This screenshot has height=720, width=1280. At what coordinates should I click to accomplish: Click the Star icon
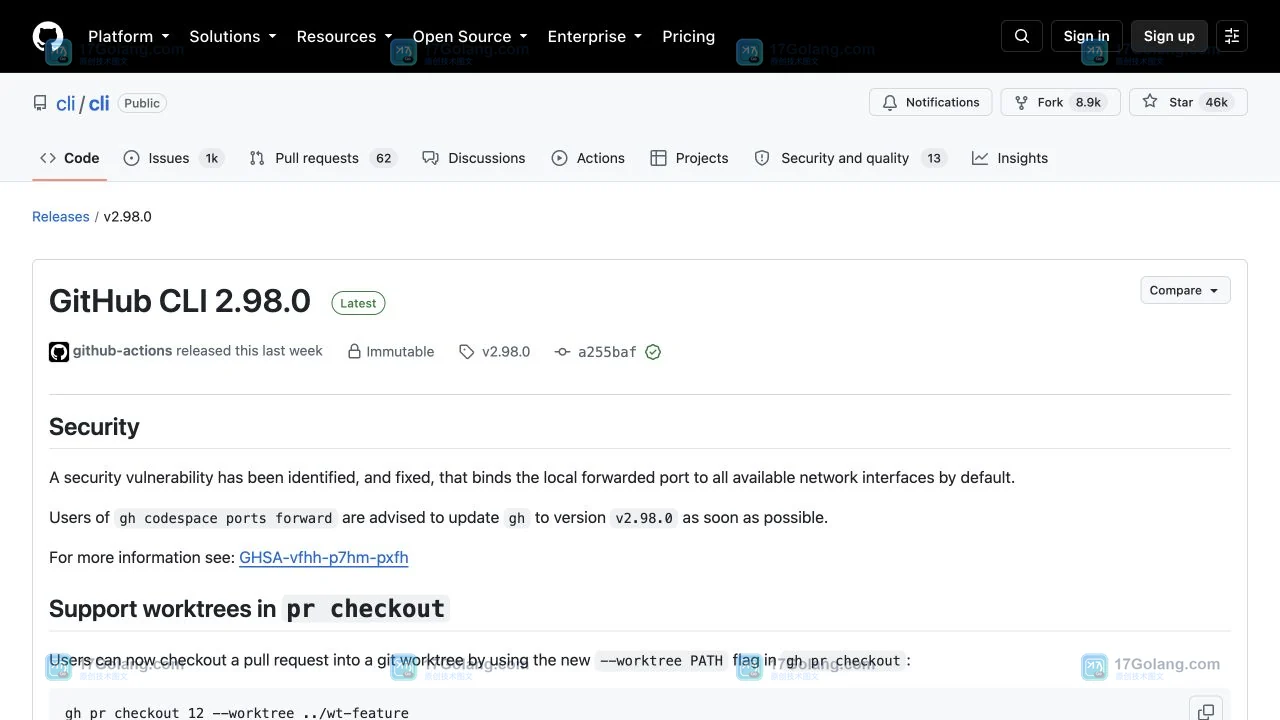pyautogui.click(x=1150, y=102)
